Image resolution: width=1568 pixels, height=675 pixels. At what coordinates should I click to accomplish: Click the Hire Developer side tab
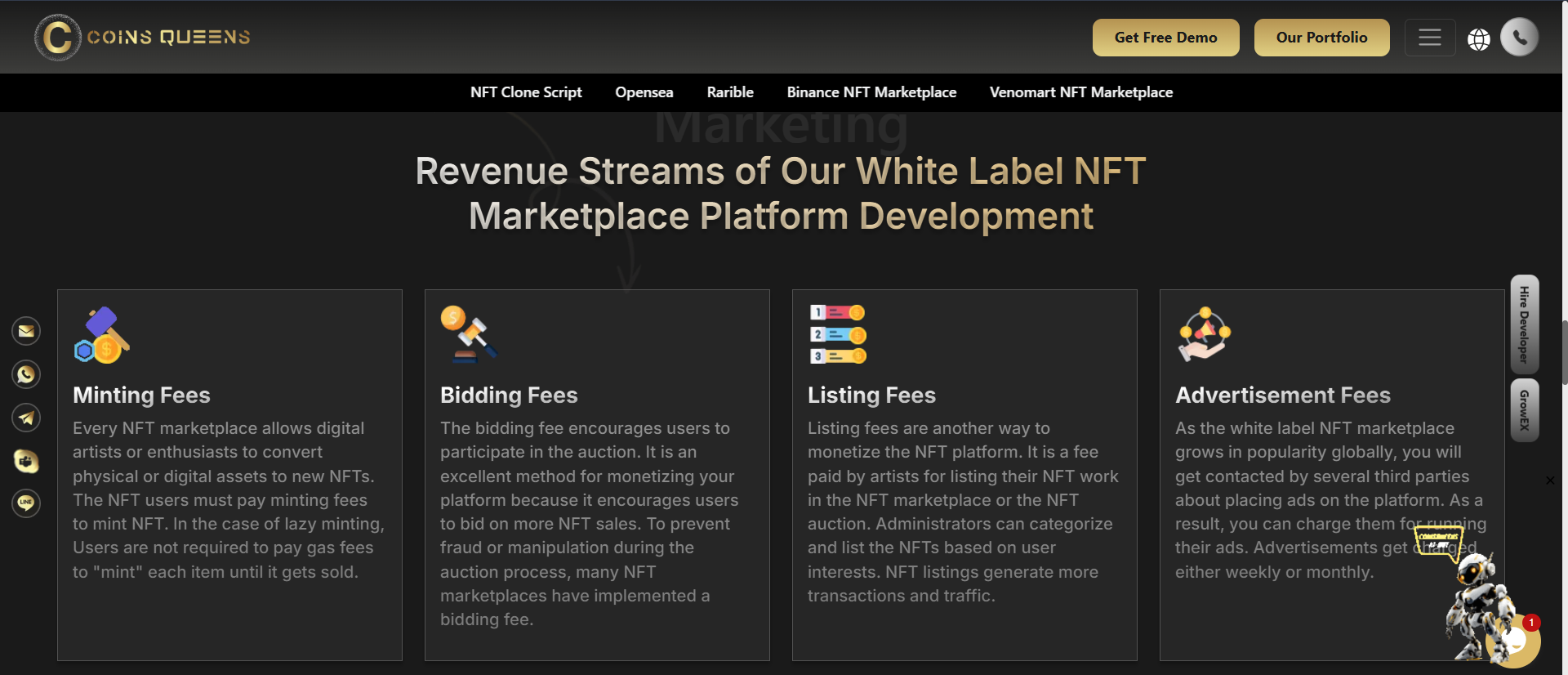click(x=1525, y=324)
